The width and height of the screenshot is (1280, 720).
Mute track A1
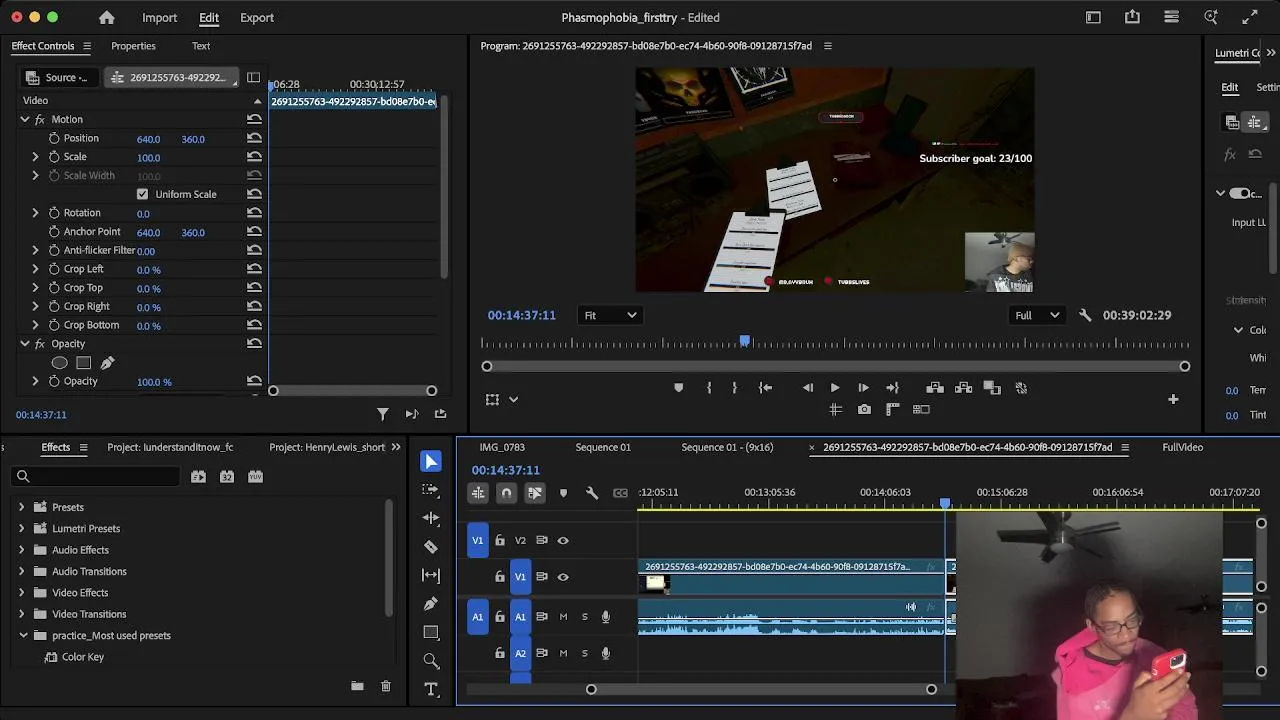[563, 617]
